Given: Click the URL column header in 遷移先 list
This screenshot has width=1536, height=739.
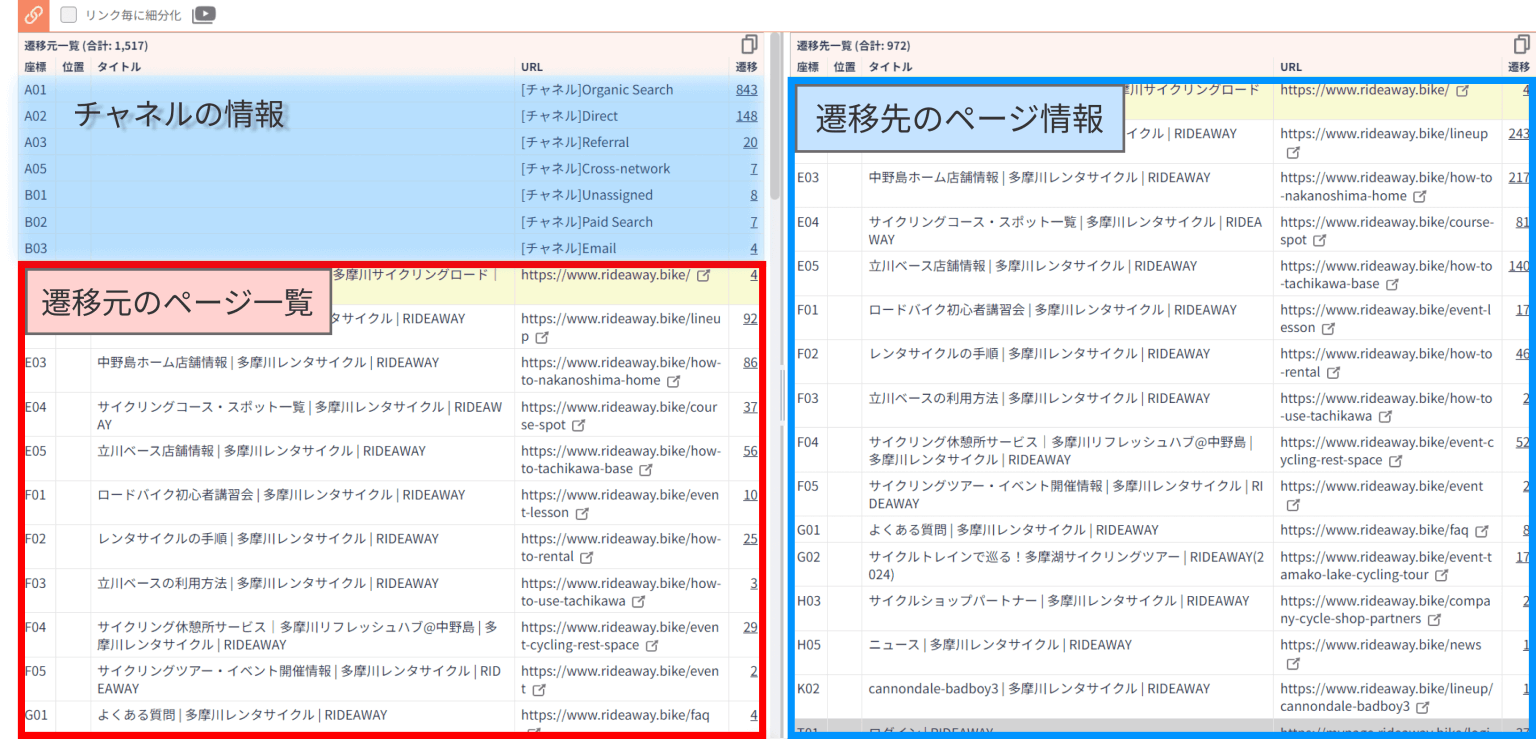Looking at the screenshot, I should (1291, 67).
